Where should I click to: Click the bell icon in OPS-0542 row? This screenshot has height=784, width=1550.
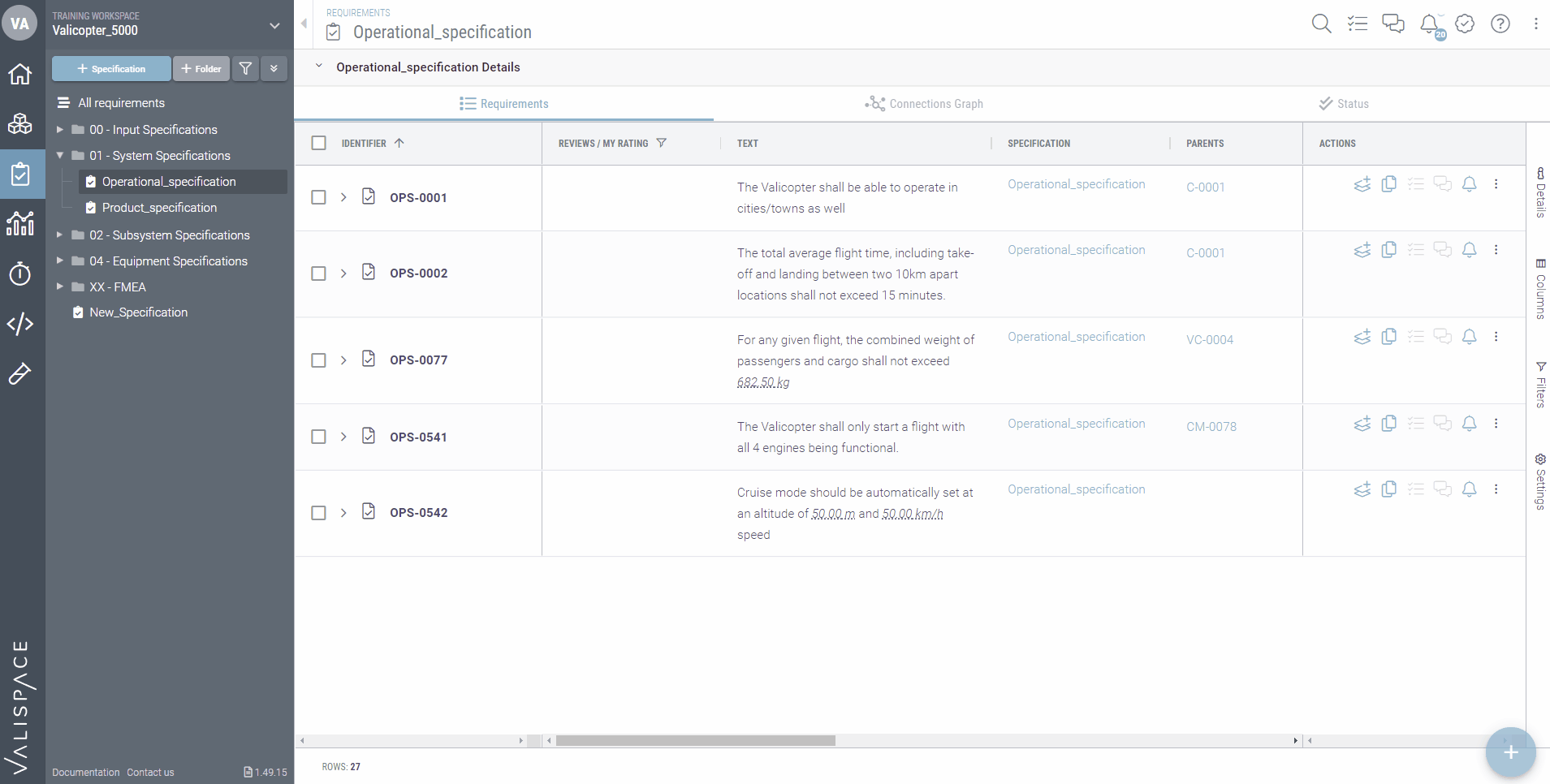click(x=1469, y=489)
